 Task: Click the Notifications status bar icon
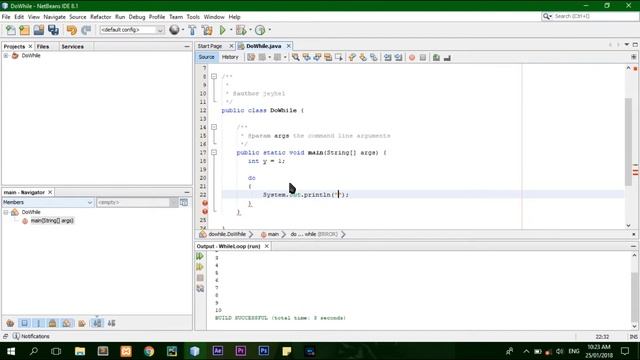coord(16,336)
